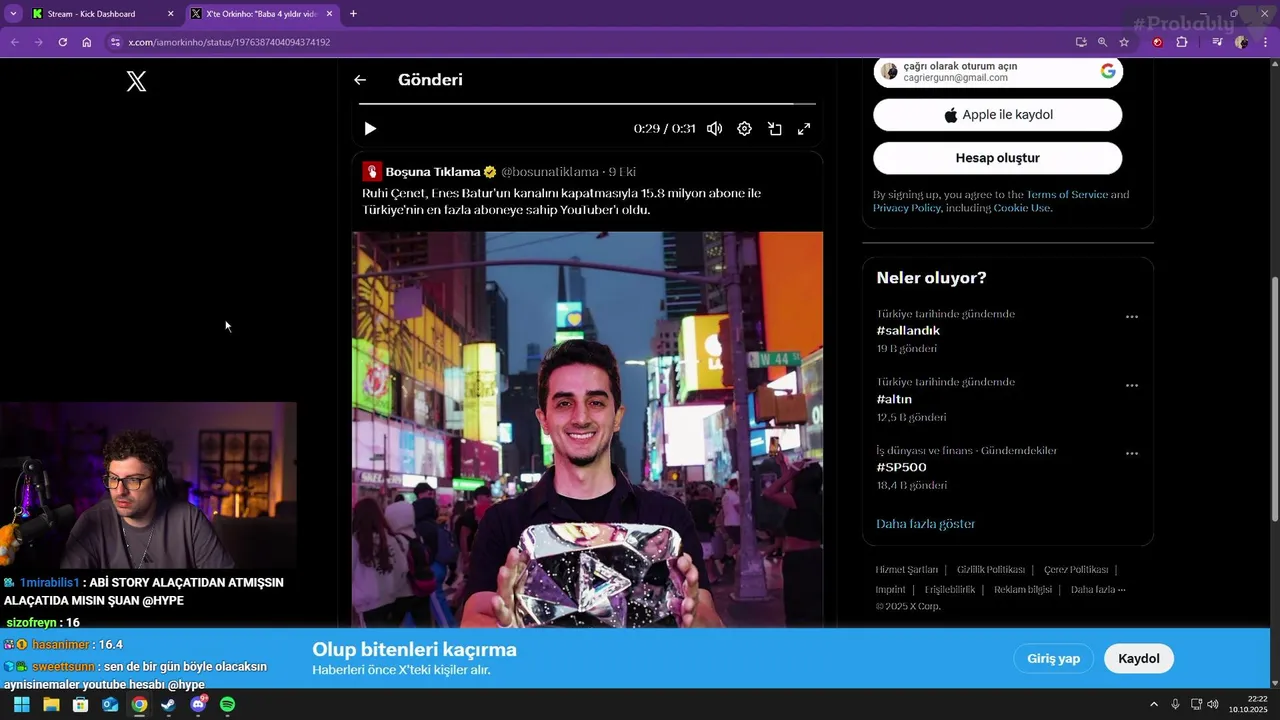Screen dimensions: 1280x720
Task: Go back a page in Chrome
Action: click(x=14, y=42)
